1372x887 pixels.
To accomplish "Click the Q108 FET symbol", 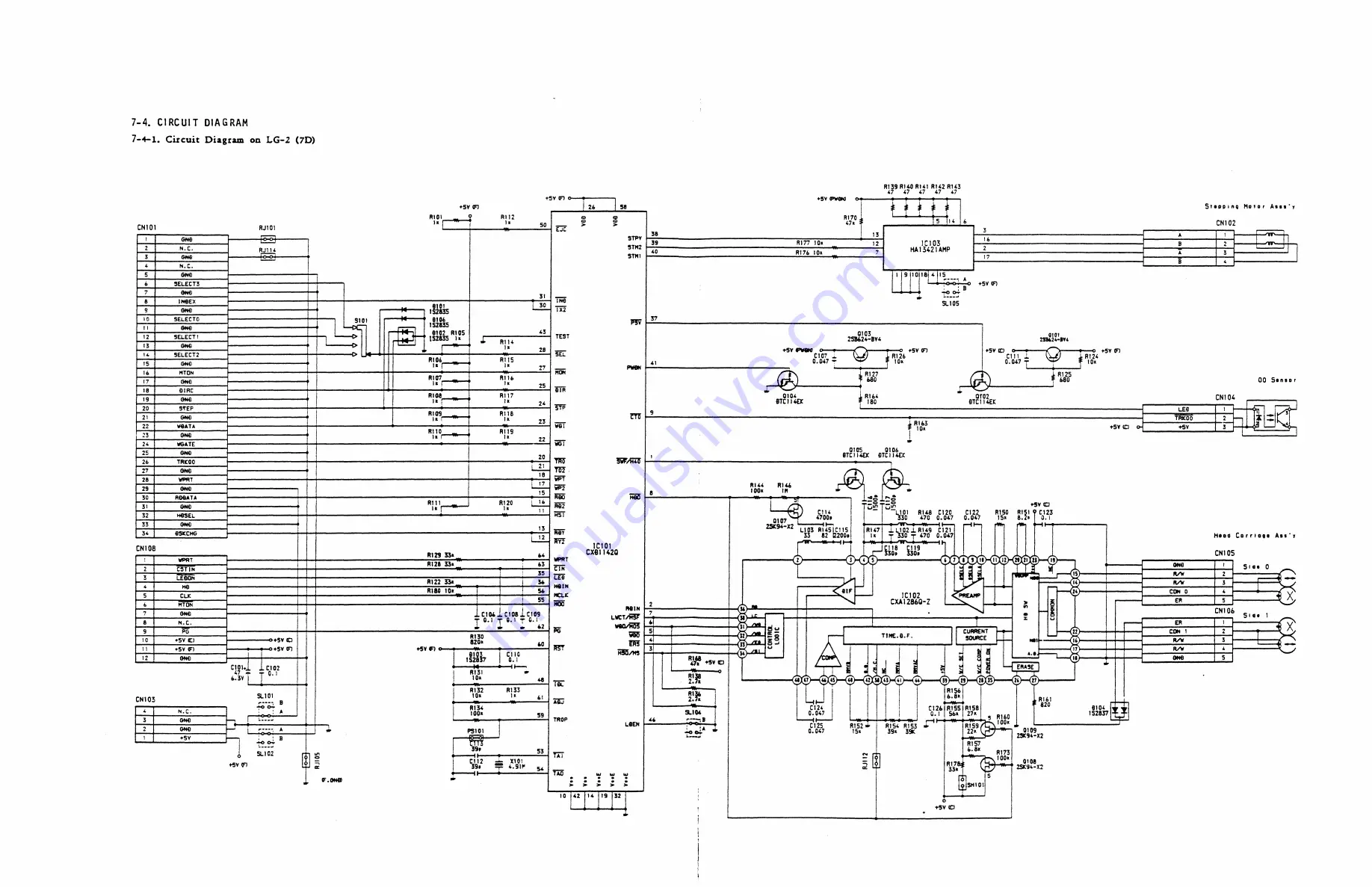I will pos(988,764).
